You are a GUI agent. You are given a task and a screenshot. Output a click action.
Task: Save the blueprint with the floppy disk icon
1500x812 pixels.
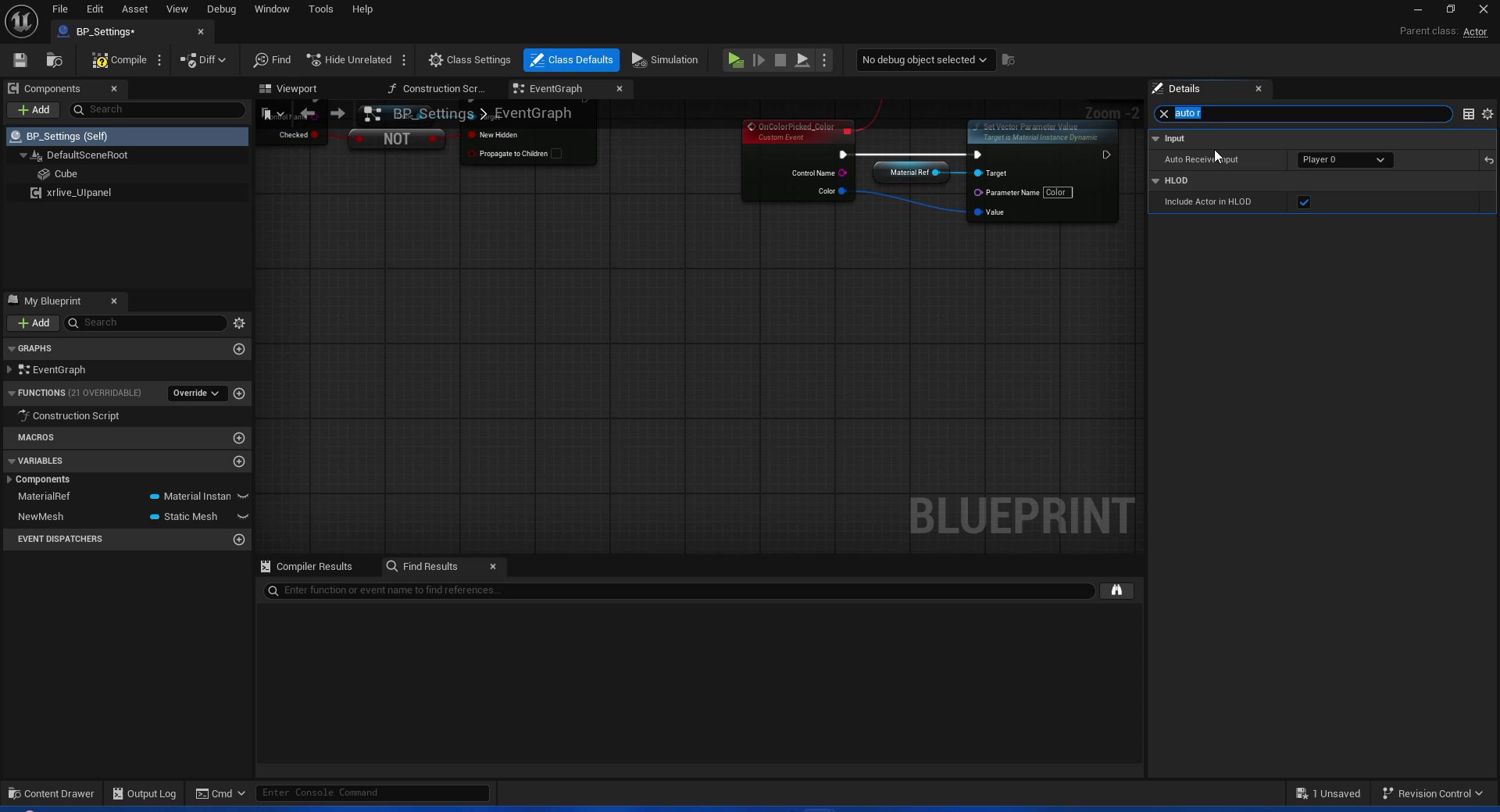coord(20,60)
